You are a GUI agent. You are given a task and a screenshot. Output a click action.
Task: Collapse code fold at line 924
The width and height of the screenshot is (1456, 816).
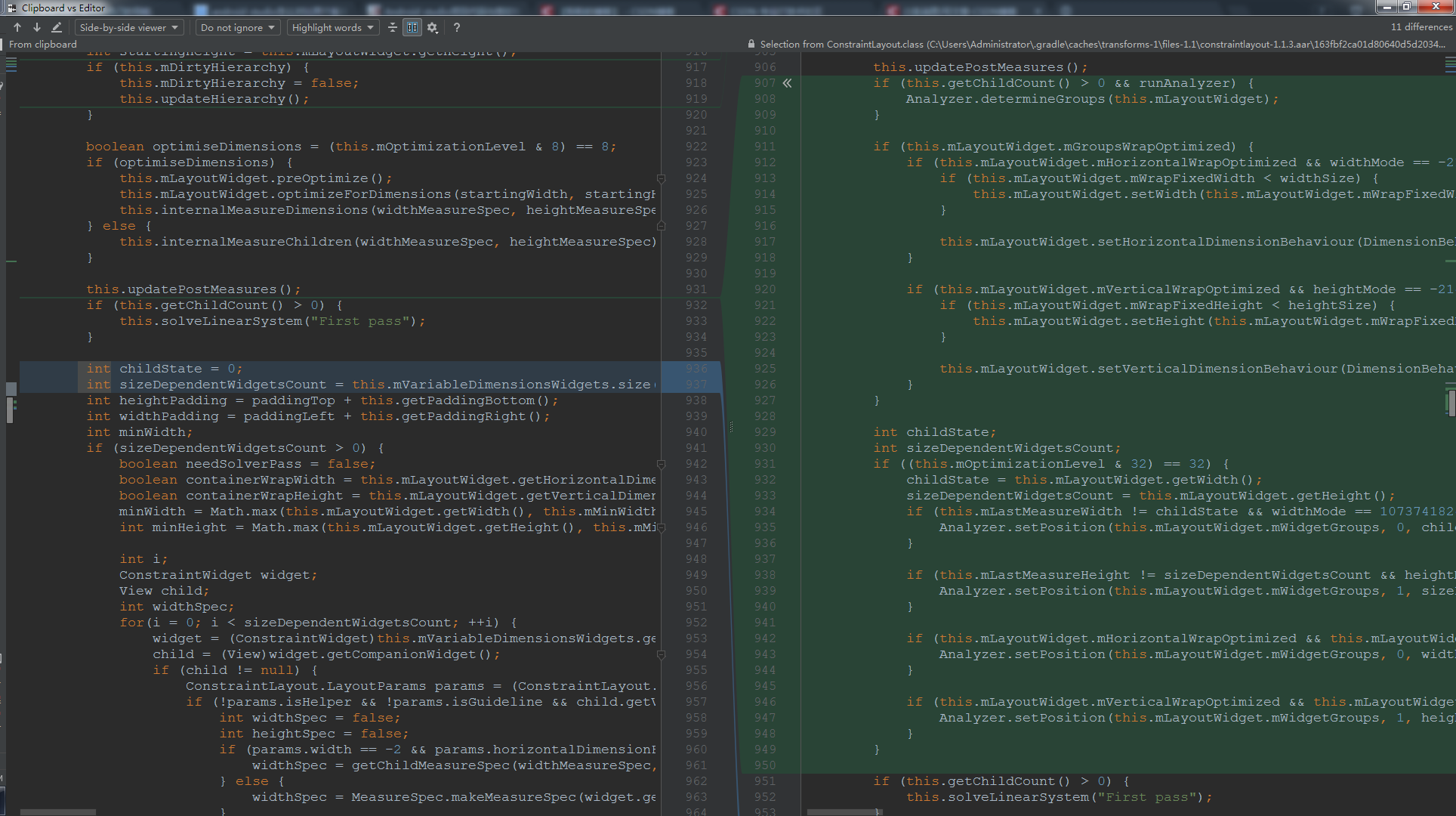(x=661, y=179)
